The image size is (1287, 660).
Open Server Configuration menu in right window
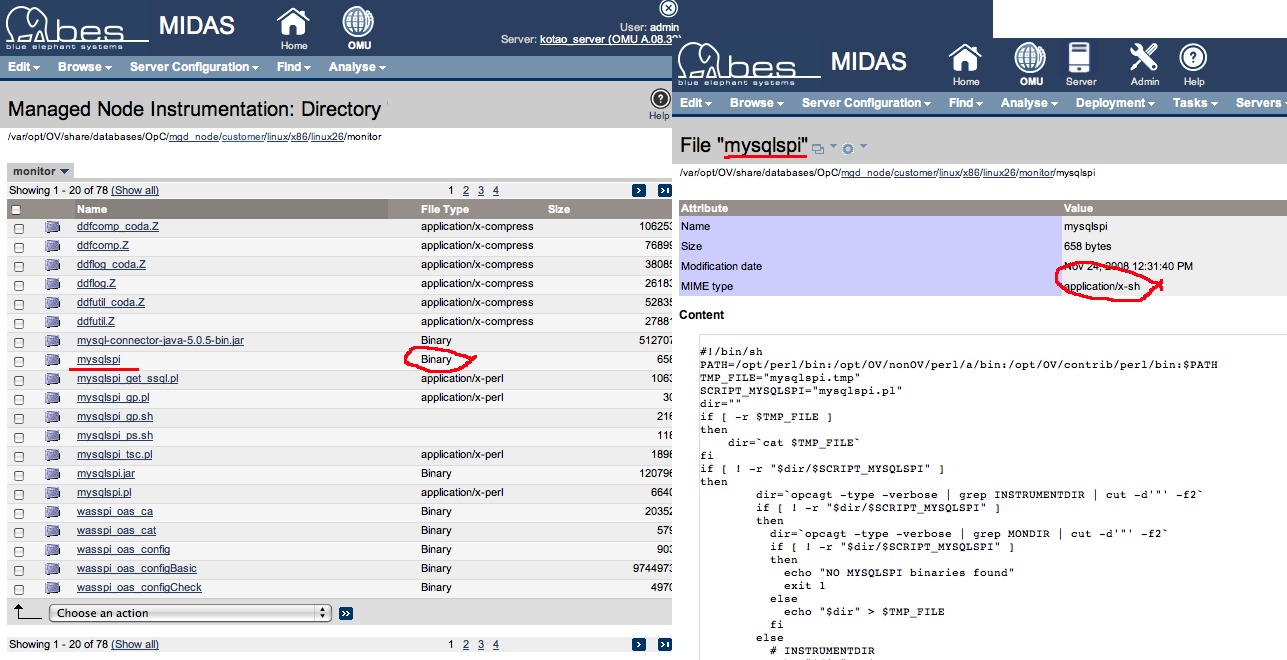[x=866, y=103]
